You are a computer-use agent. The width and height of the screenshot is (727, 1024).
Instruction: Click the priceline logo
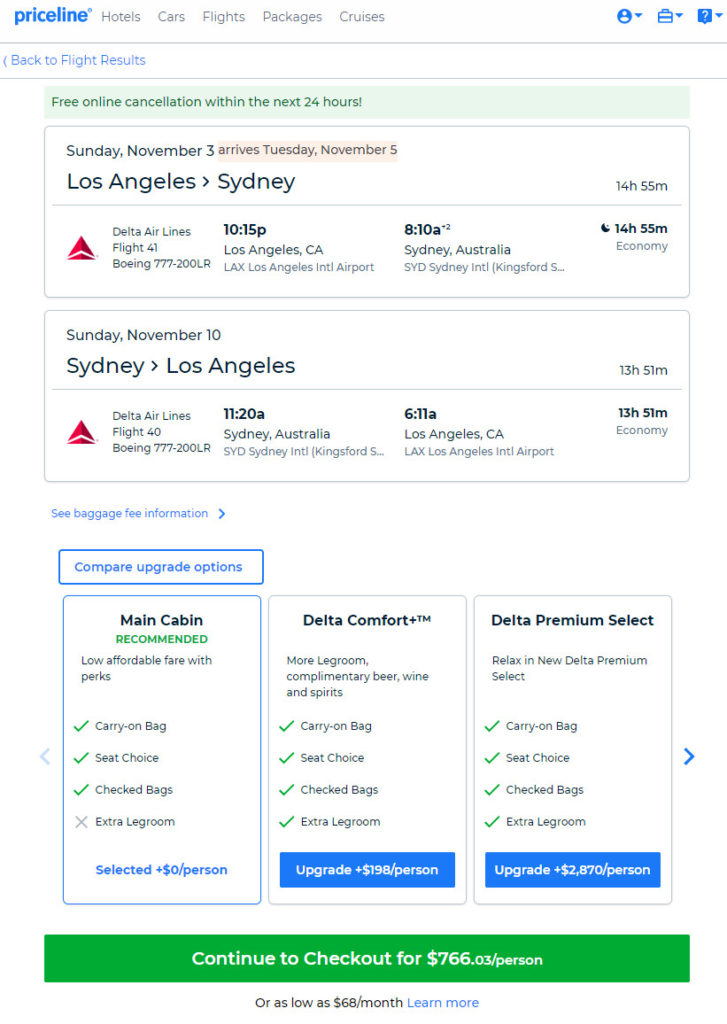click(x=53, y=16)
